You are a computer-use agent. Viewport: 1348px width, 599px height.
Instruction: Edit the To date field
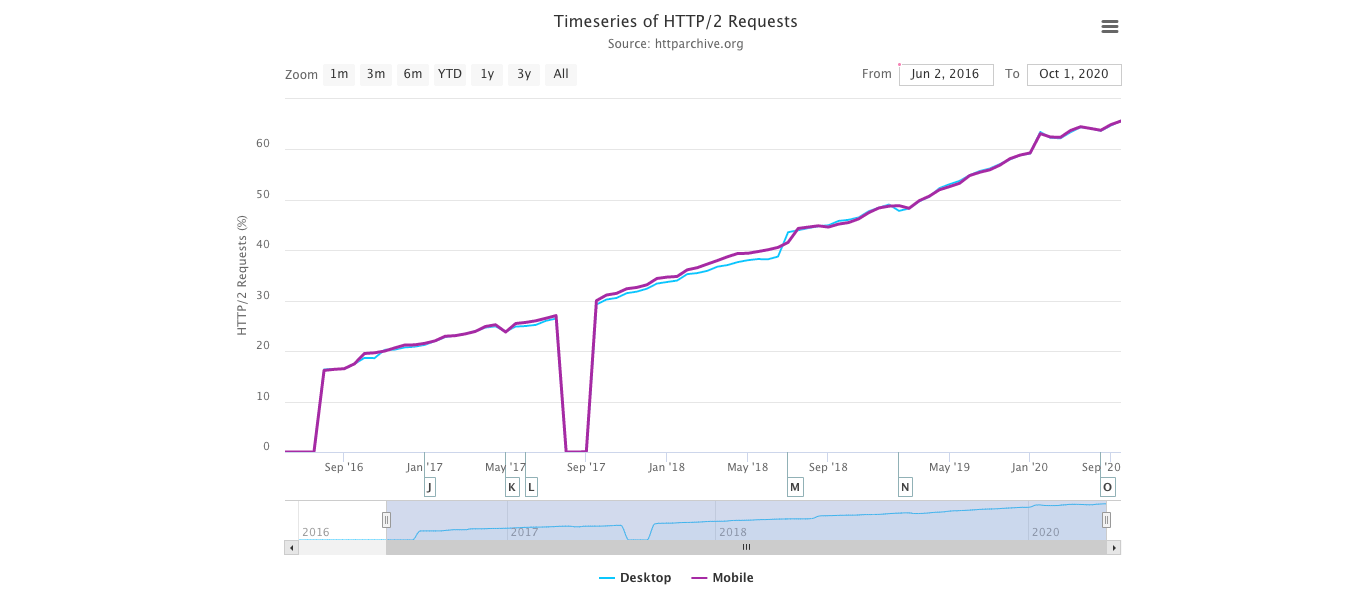pos(1074,74)
